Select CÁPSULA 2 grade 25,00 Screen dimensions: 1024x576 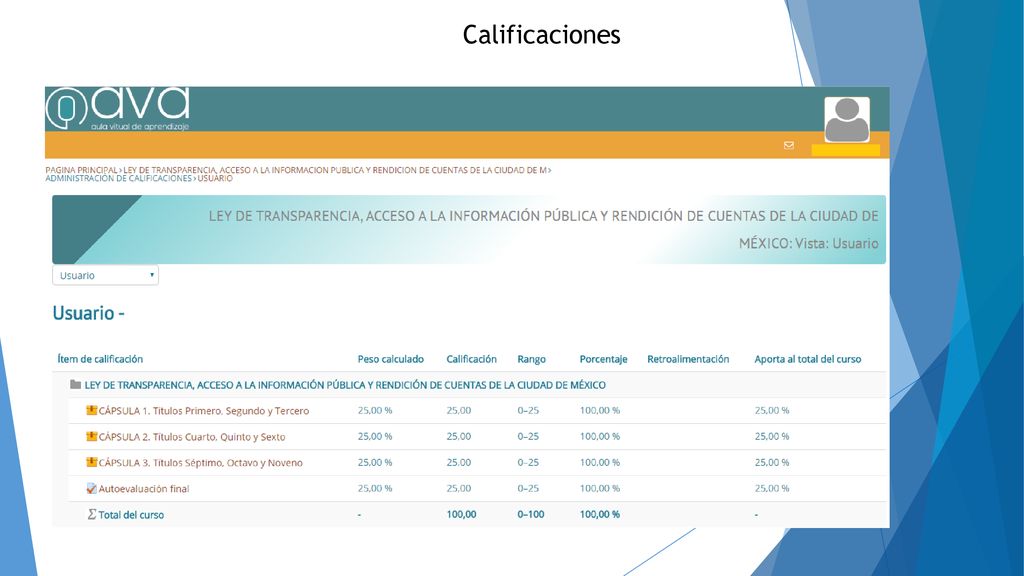point(459,436)
